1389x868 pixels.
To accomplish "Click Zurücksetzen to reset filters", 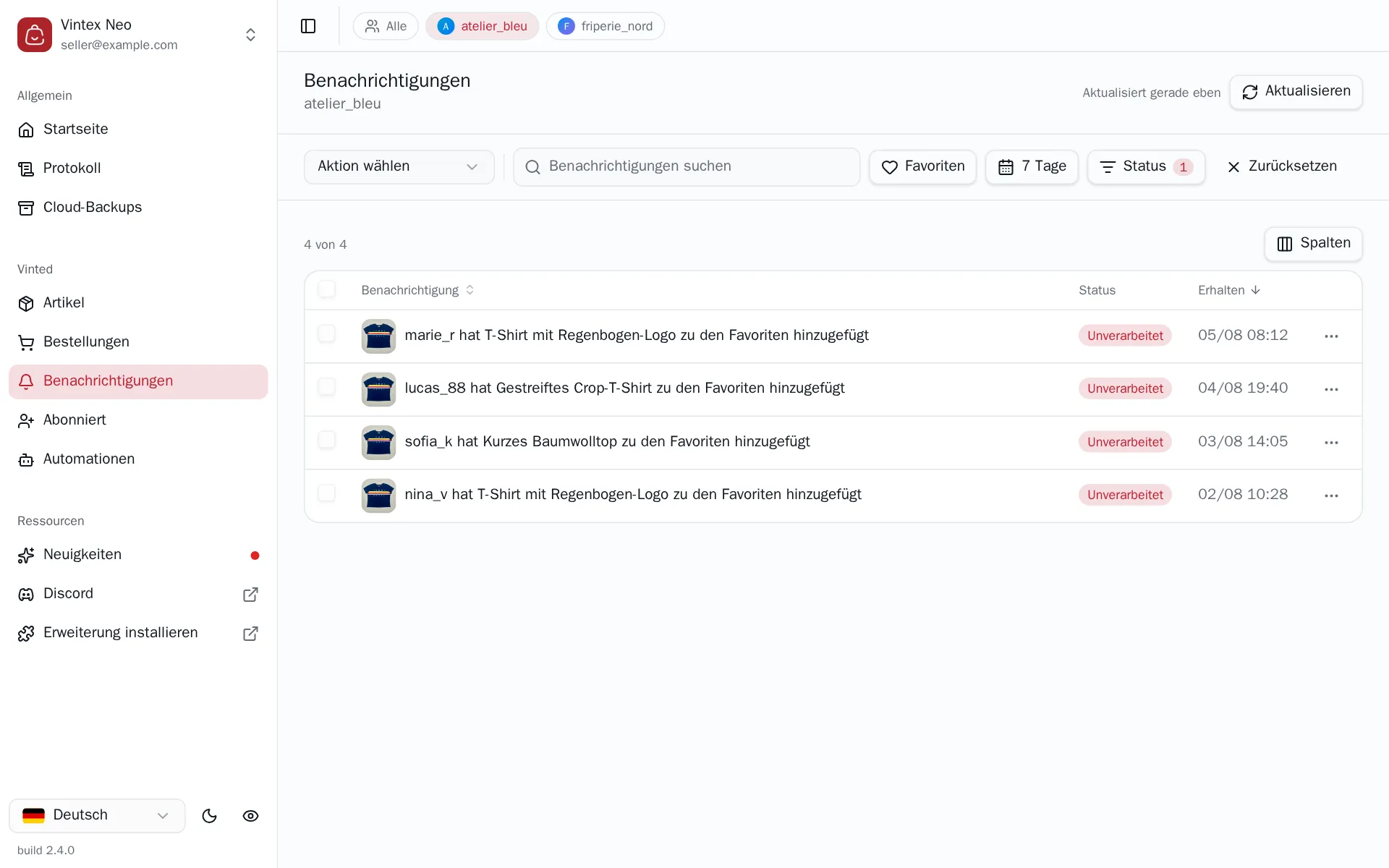I will [x=1282, y=166].
